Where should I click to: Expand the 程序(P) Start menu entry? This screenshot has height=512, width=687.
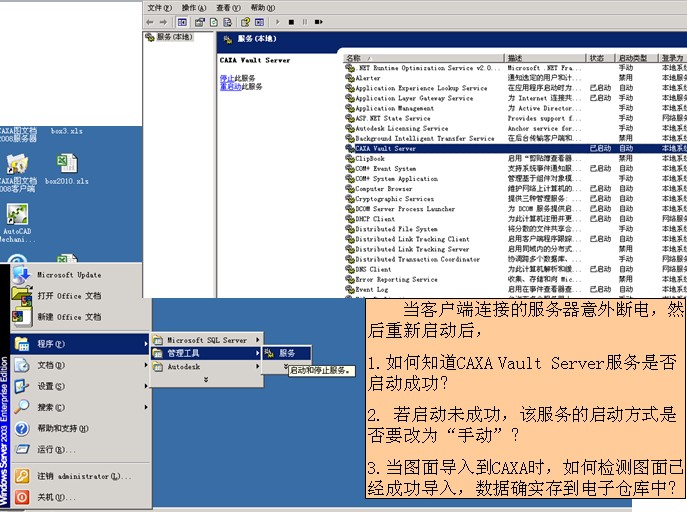click(80, 344)
